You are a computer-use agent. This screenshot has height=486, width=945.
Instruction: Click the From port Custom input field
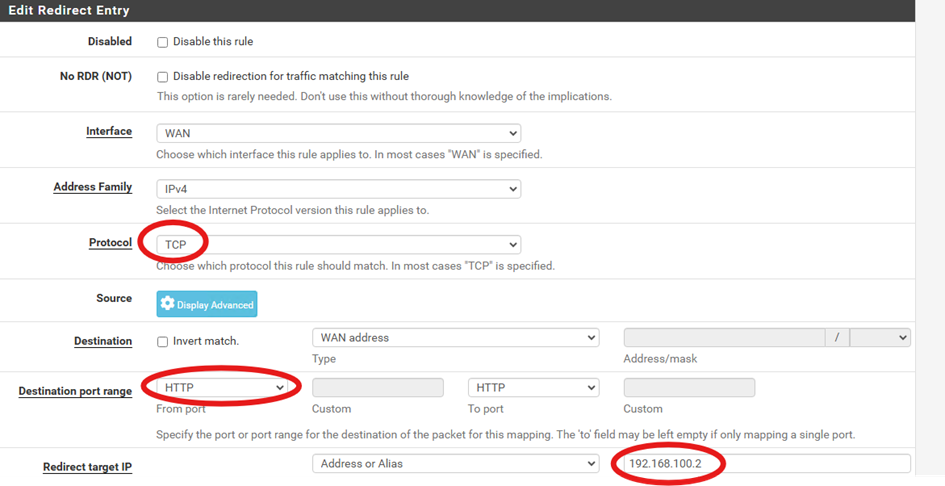pos(378,387)
